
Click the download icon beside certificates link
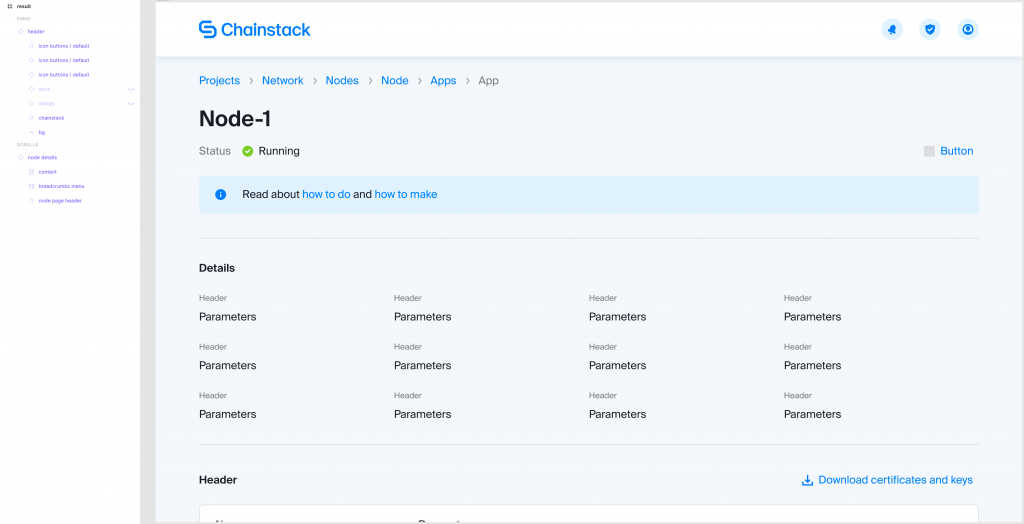[807, 480]
